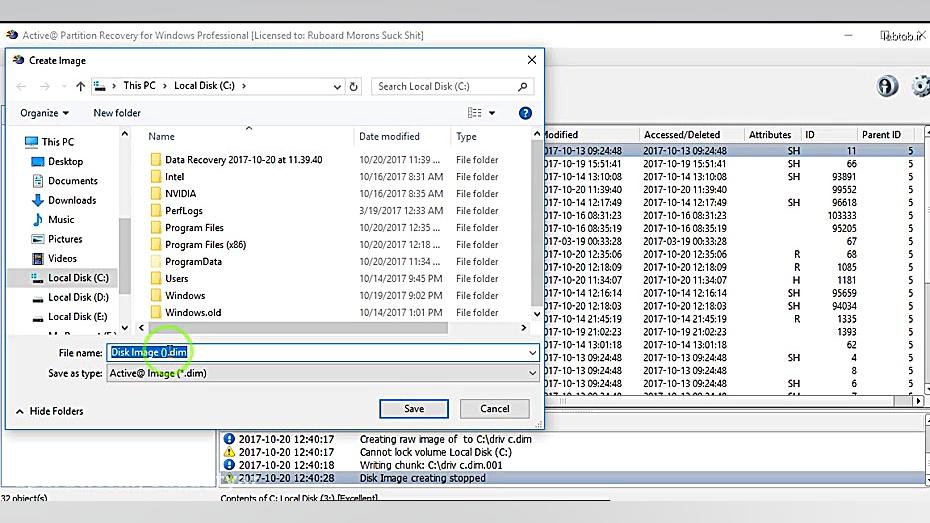Expand the address bar history dropdown
930x523 pixels.
(x=337, y=87)
